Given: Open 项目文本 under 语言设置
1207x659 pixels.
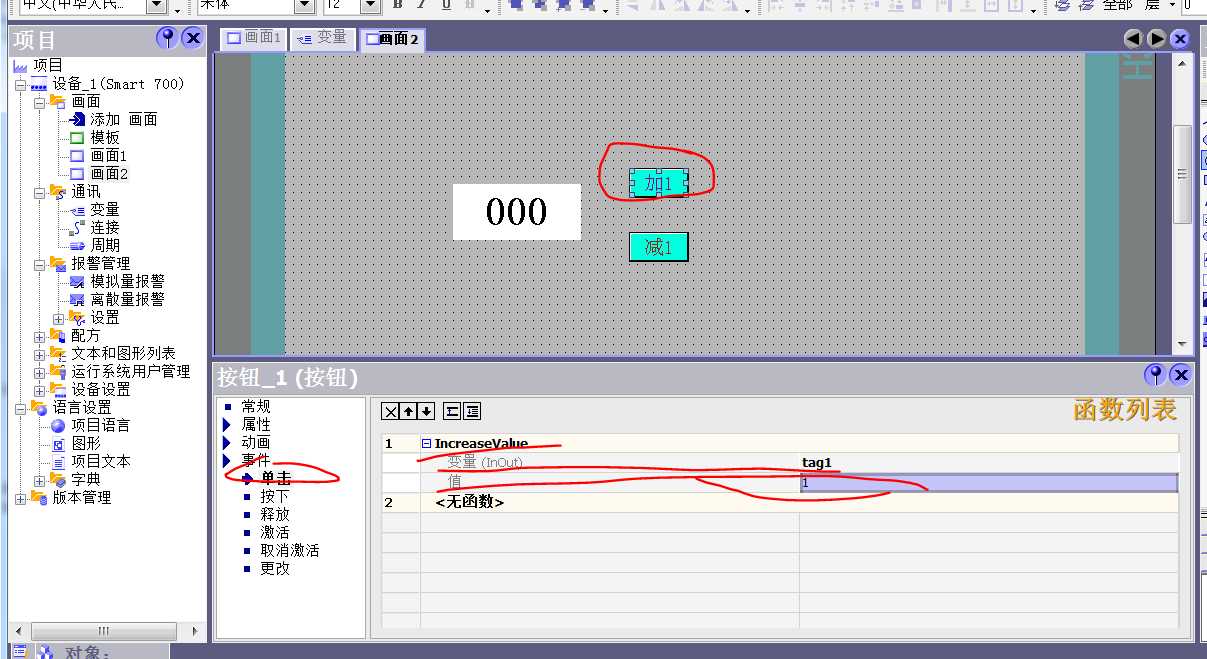Looking at the screenshot, I should 100,462.
